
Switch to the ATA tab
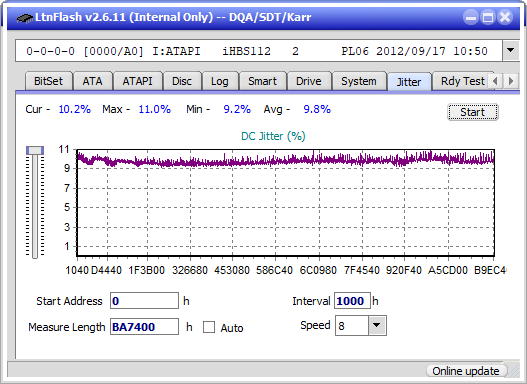tap(92, 81)
